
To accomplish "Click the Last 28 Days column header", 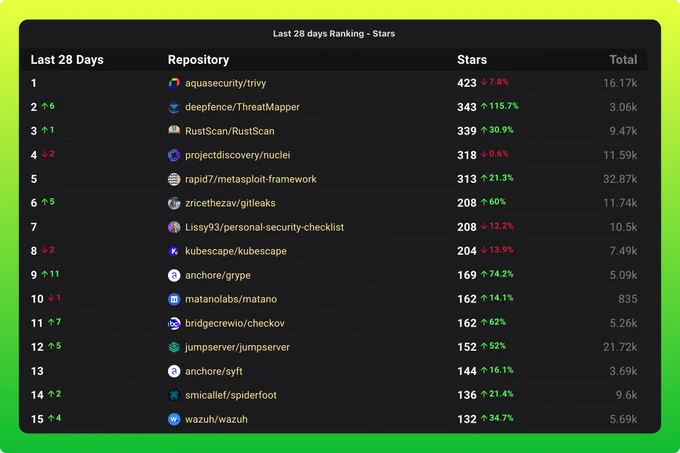I will pos(67,60).
